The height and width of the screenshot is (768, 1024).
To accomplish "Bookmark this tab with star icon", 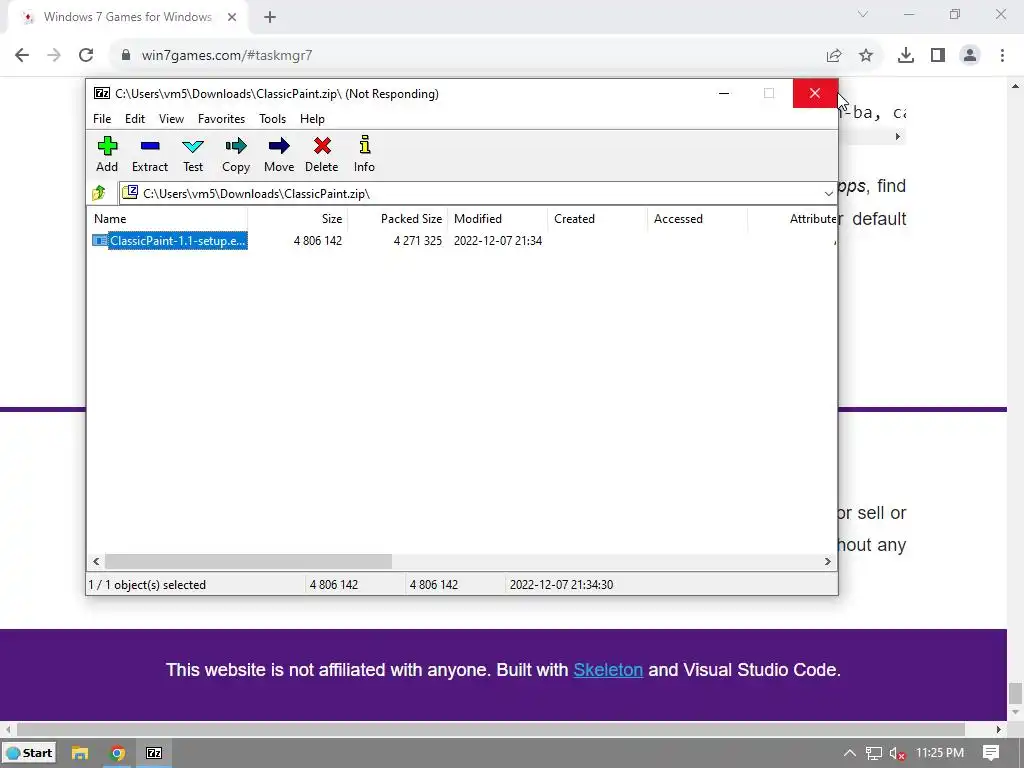I will tap(866, 56).
